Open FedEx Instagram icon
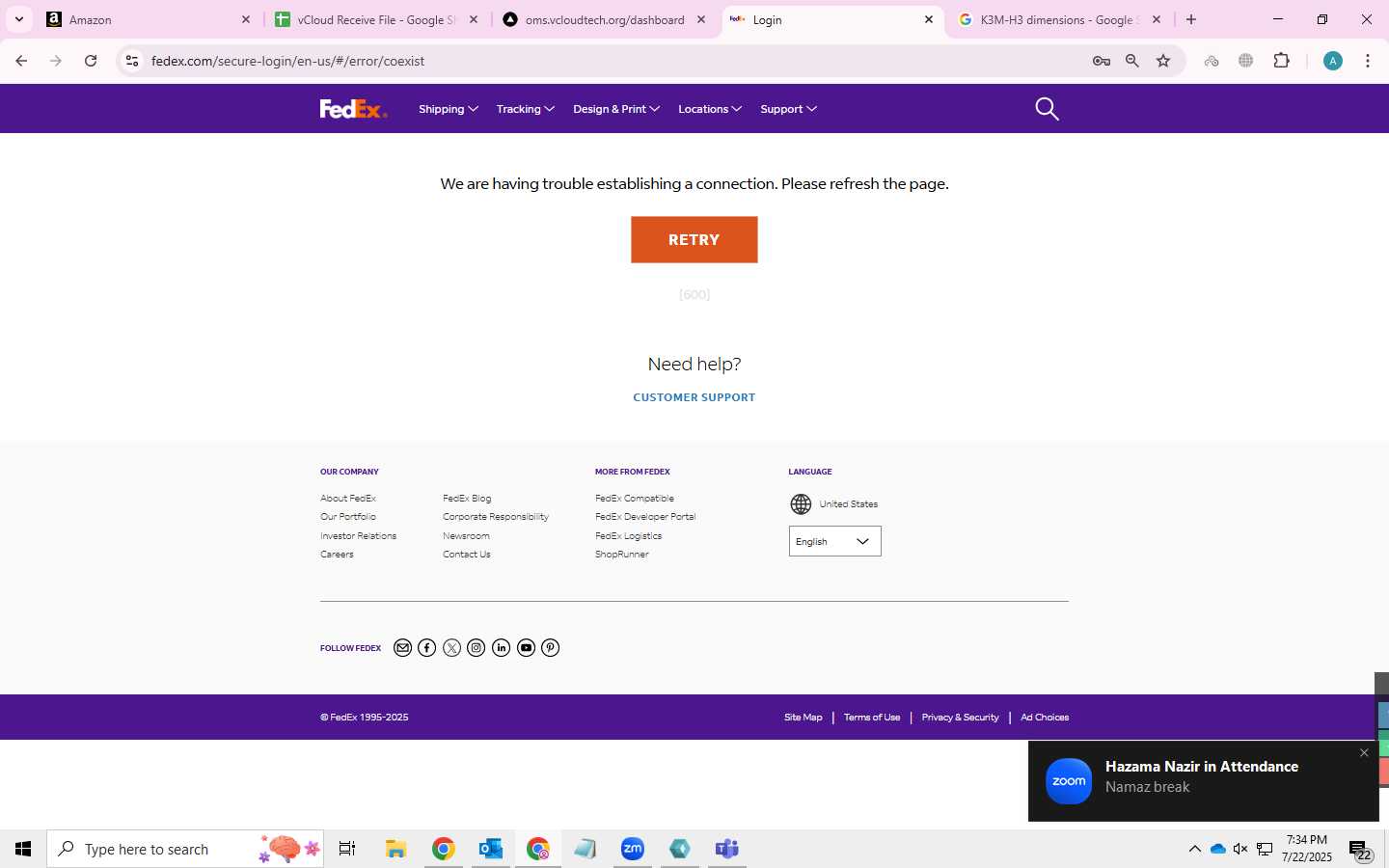The image size is (1389, 868). 477,648
